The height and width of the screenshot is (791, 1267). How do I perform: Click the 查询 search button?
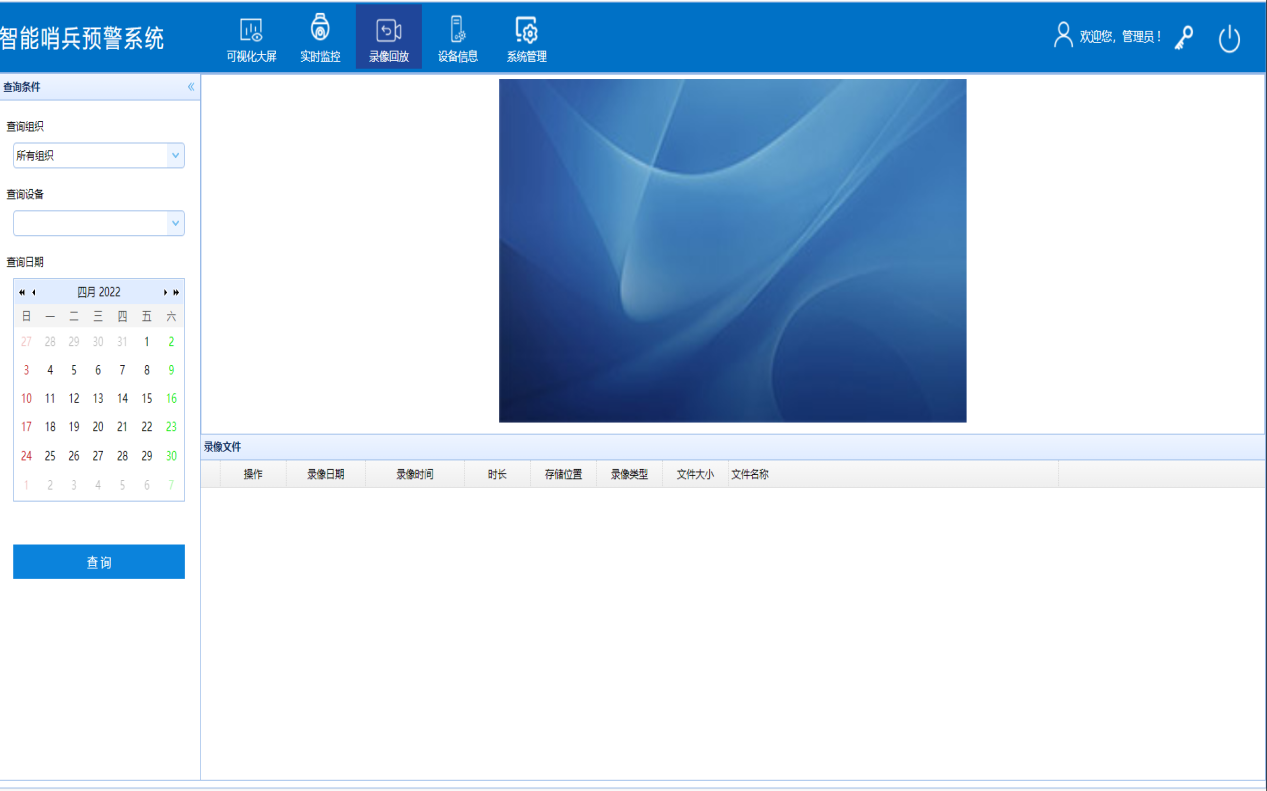point(99,562)
